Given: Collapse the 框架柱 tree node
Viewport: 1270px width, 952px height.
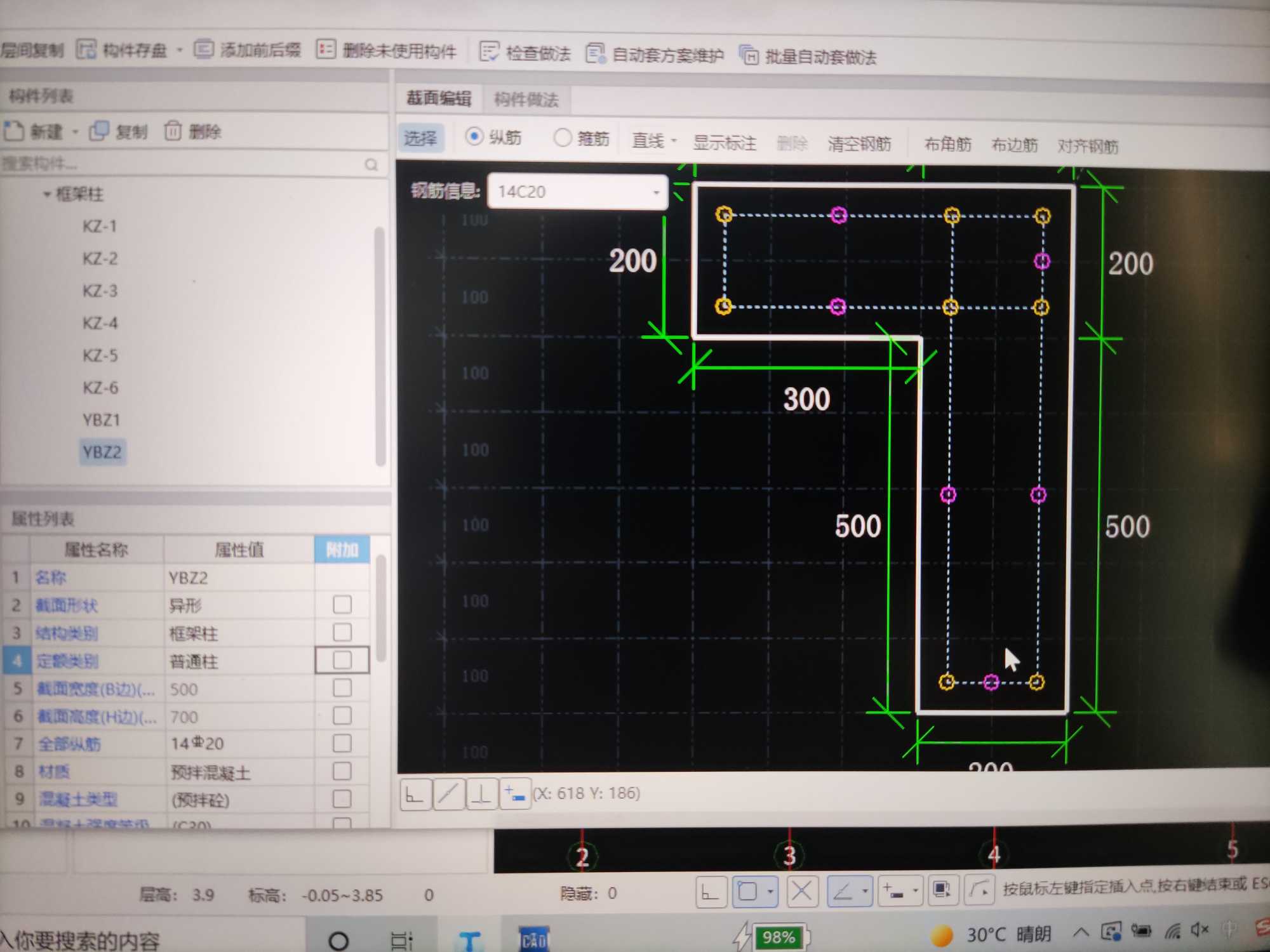Looking at the screenshot, I should point(46,194).
